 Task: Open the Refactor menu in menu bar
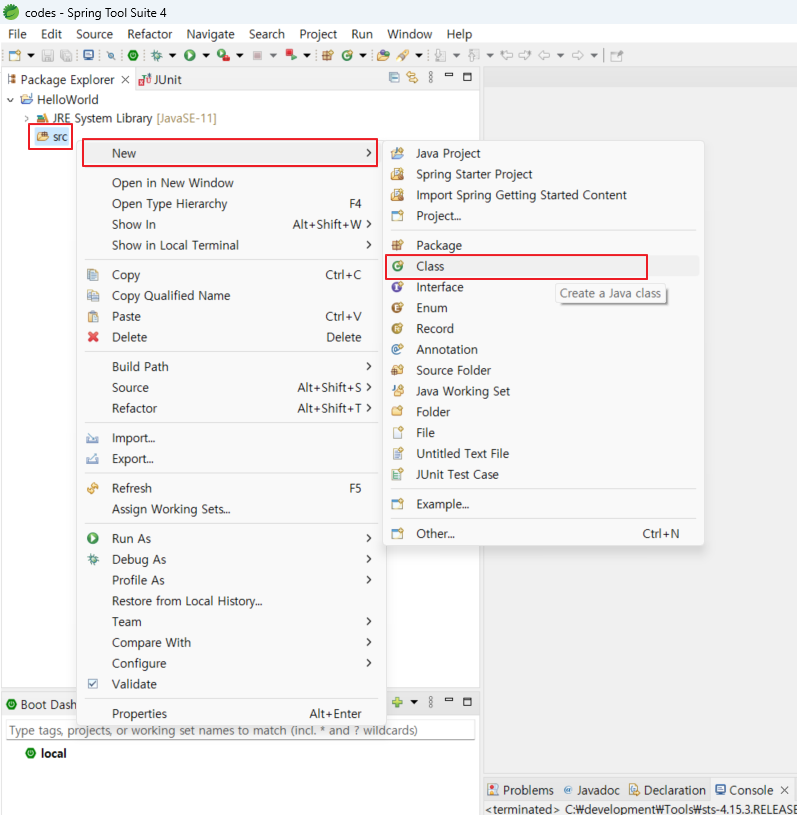(149, 34)
